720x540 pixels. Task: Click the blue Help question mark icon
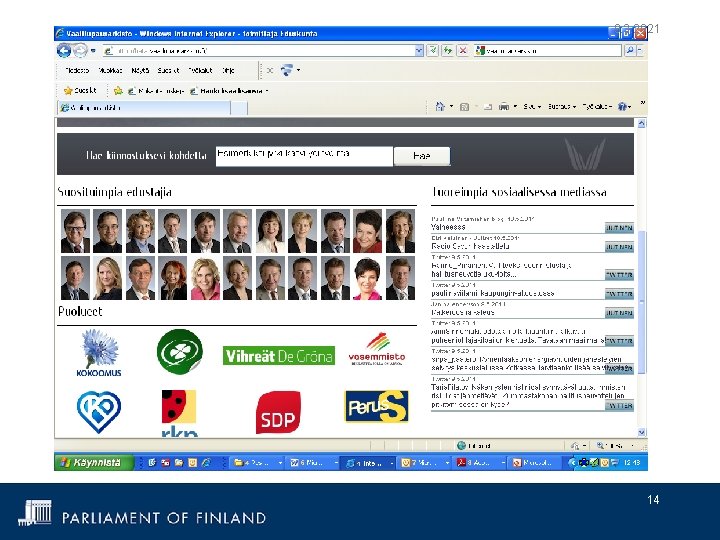point(622,107)
